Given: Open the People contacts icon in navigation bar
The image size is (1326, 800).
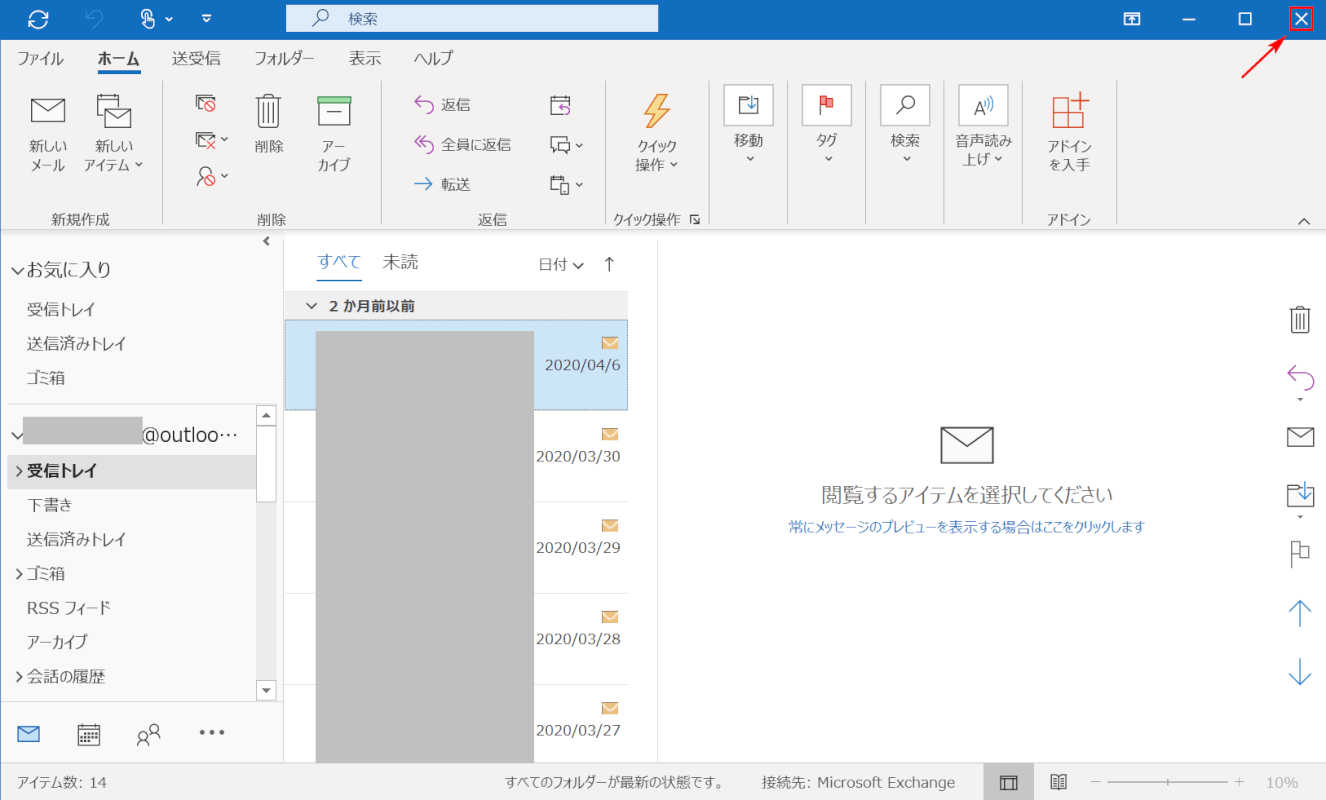Looking at the screenshot, I should tap(149, 734).
